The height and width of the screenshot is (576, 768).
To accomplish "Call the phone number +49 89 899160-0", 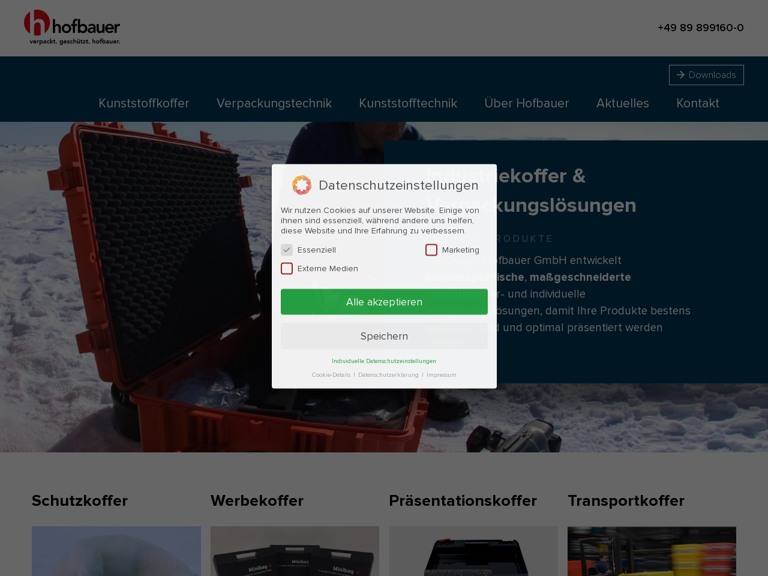I will [700, 28].
